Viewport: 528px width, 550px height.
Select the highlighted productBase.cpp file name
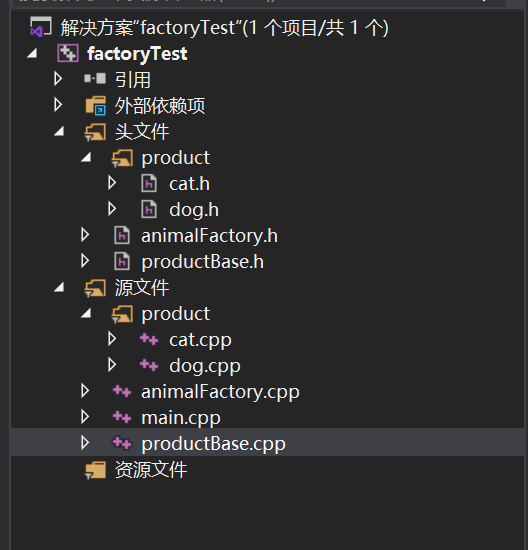point(213,444)
